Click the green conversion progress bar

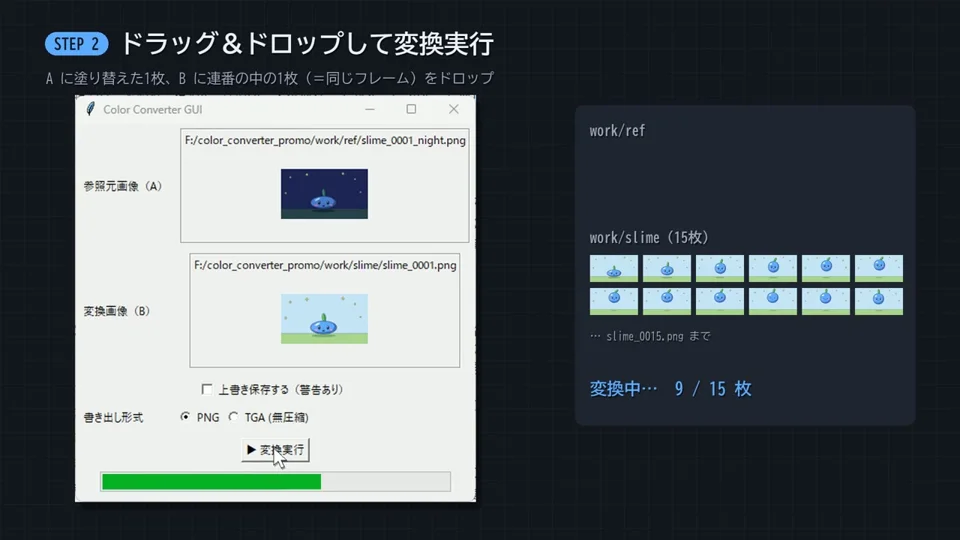276,482
